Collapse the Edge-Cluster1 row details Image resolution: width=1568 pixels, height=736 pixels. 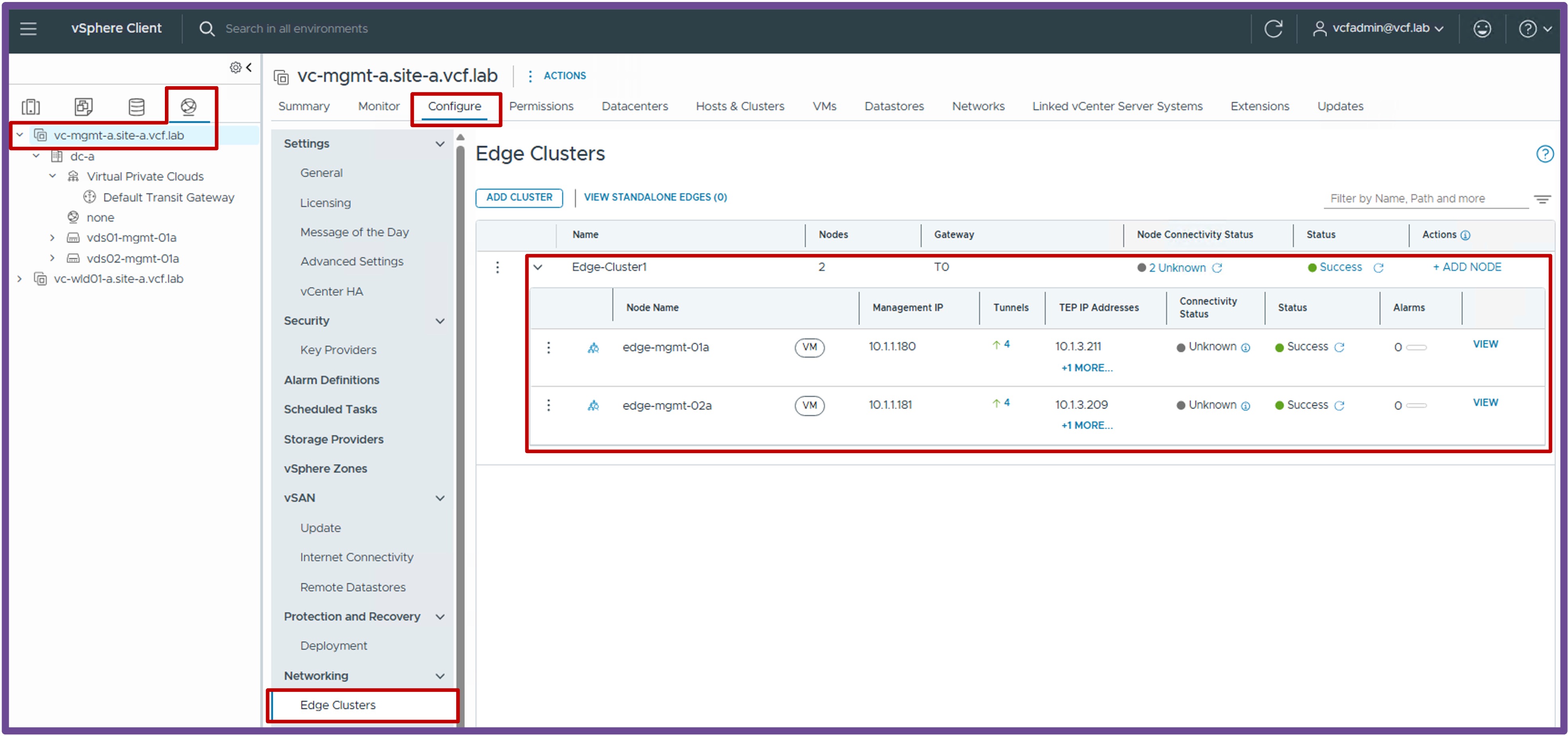pos(538,267)
